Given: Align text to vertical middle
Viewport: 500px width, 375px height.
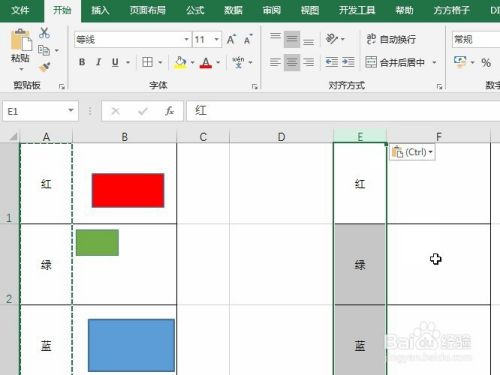Looking at the screenshot, I should click(292, 40).
